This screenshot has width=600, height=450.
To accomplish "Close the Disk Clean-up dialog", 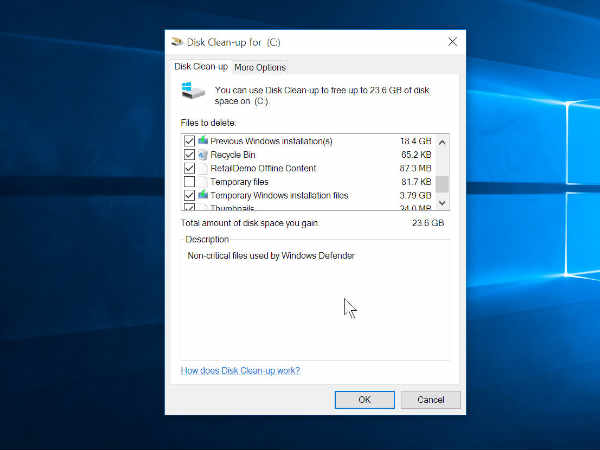I will click(452, 42).
